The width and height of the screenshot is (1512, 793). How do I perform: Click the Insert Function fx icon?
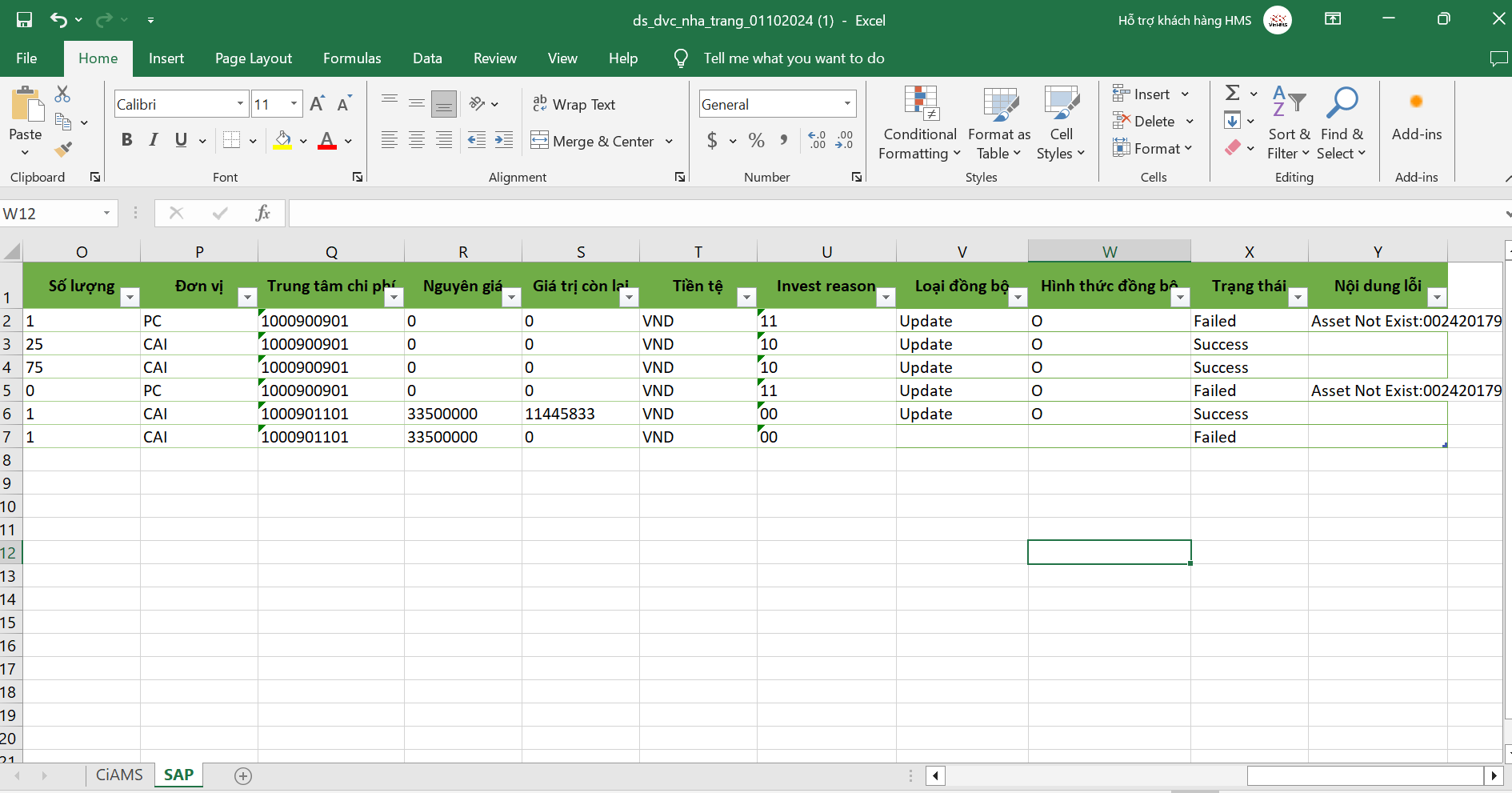tap(262, 213)
